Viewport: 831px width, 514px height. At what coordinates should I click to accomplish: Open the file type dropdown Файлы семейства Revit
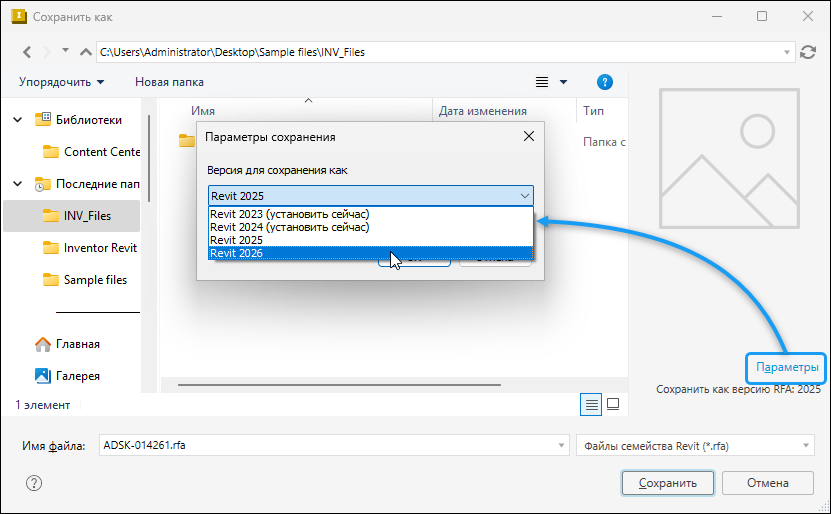pos(695,446)
